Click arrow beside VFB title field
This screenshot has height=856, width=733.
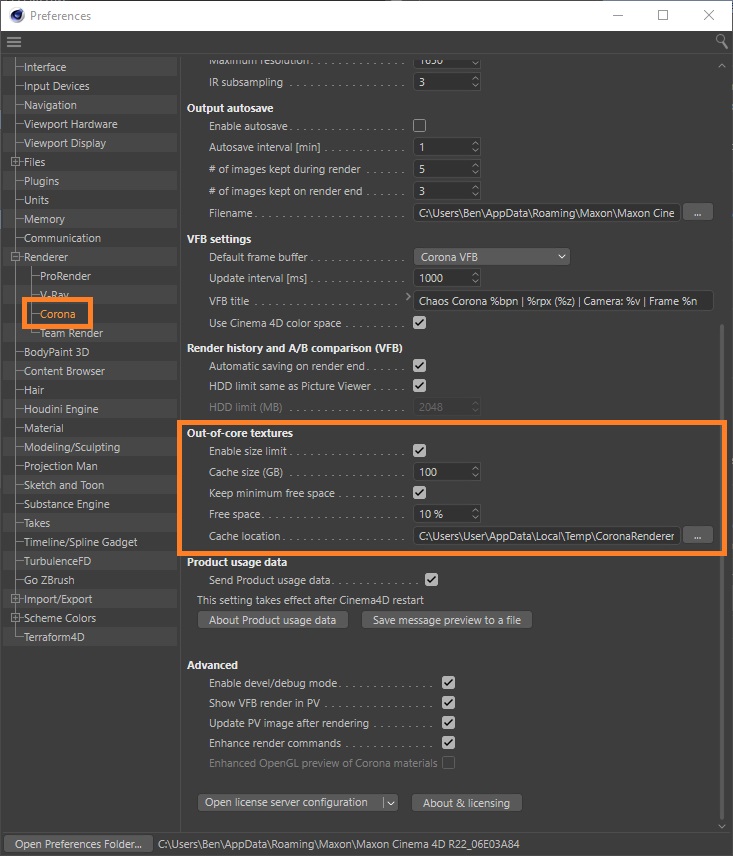(x=408, y=298)
